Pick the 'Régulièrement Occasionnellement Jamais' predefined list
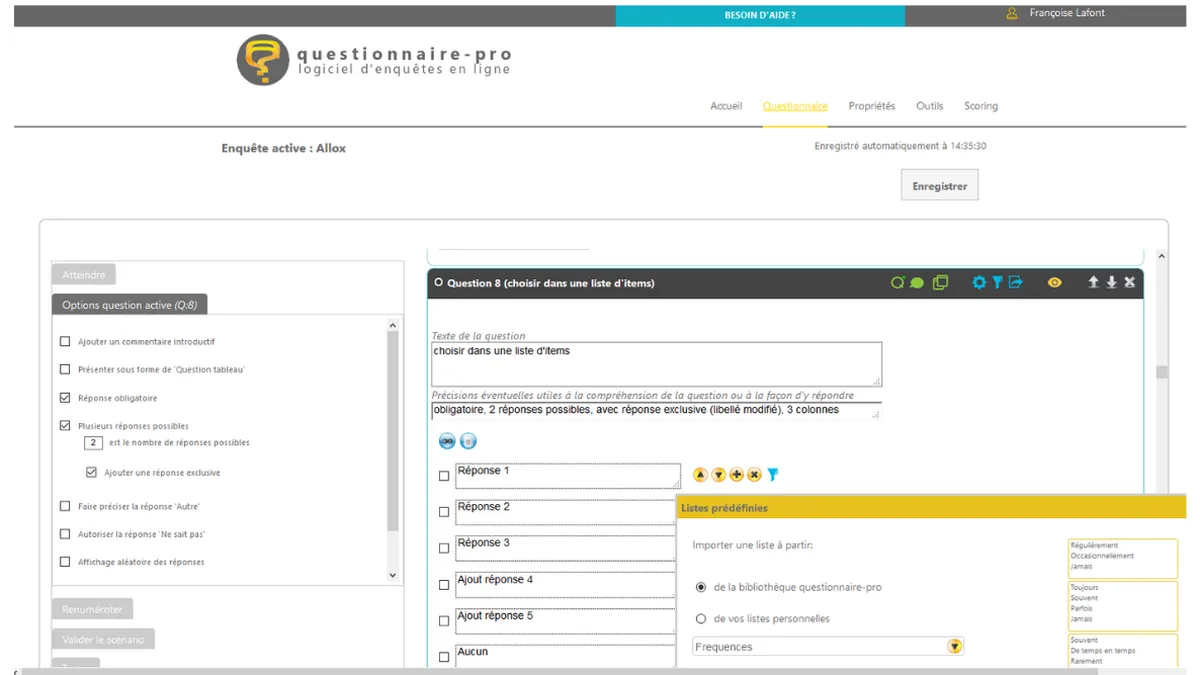The width and height of the screenshot is (1200, 675). (1123, 557)
